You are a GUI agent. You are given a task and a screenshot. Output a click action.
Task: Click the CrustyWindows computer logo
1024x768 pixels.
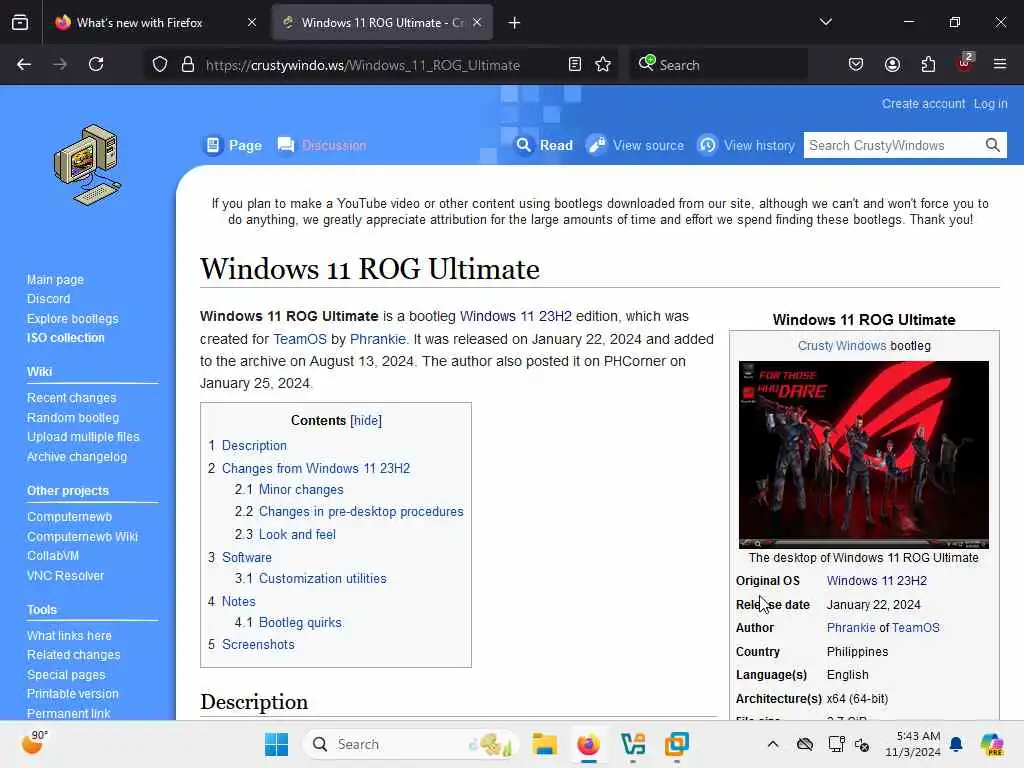[x=88, y=165]
